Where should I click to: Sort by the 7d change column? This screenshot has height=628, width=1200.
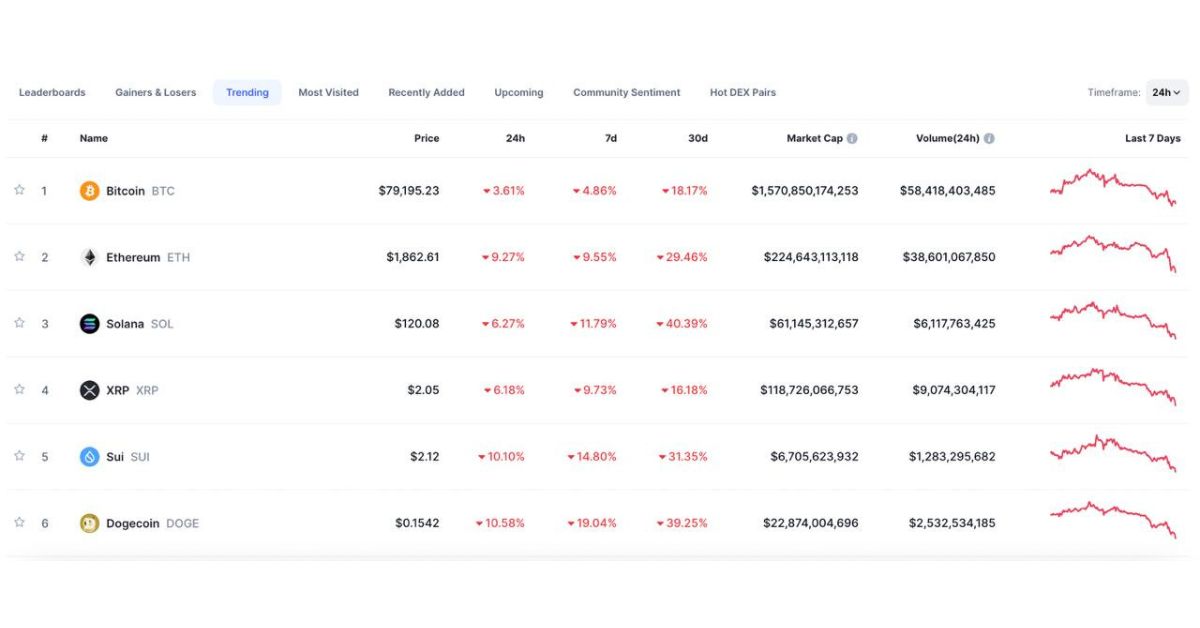pyautogui.click(x=610, y=139)
